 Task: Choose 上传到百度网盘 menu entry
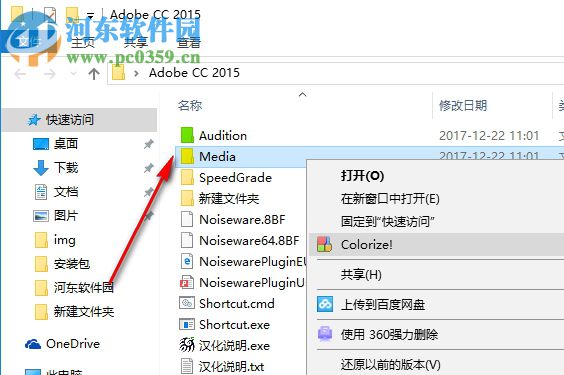click(383, 305)
